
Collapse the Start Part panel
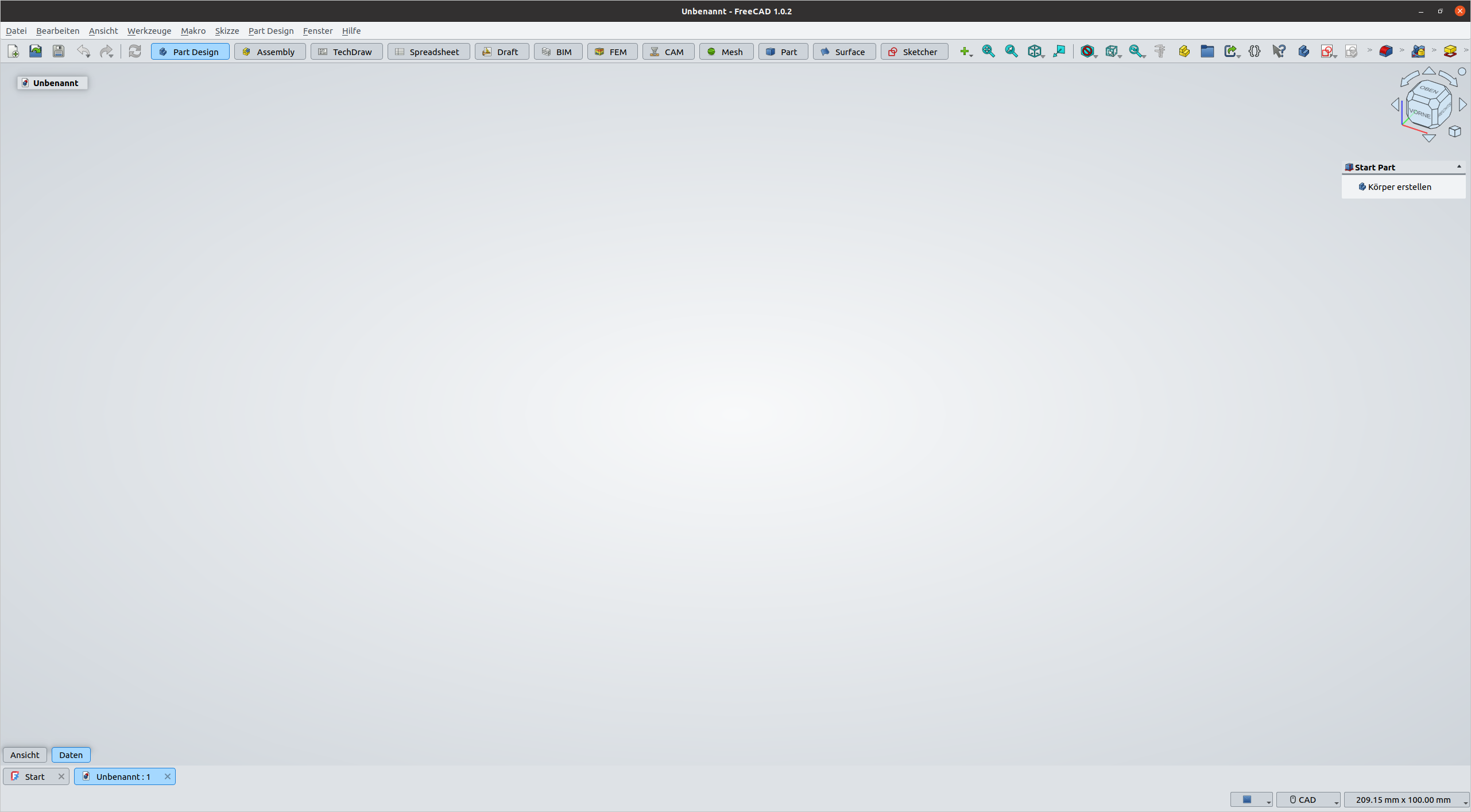(1458, 166)
